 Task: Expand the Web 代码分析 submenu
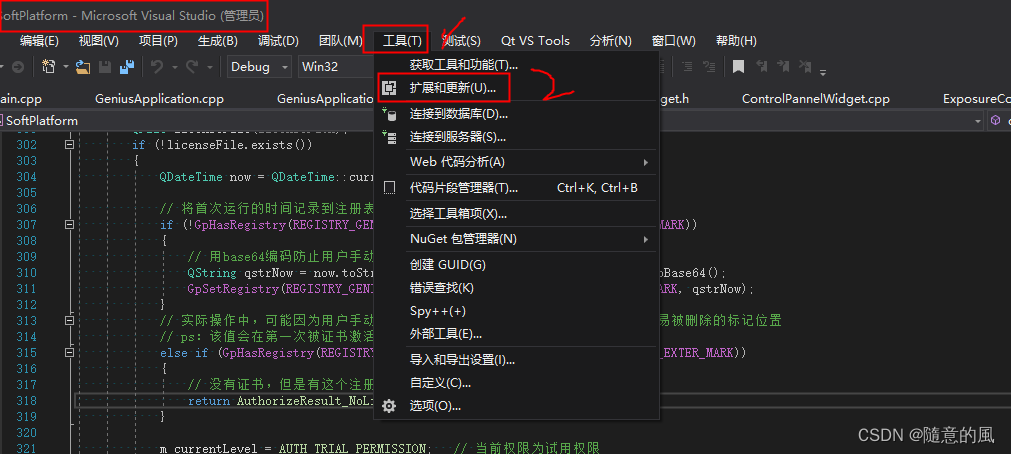pyautogui.click(x=645, y=162)
